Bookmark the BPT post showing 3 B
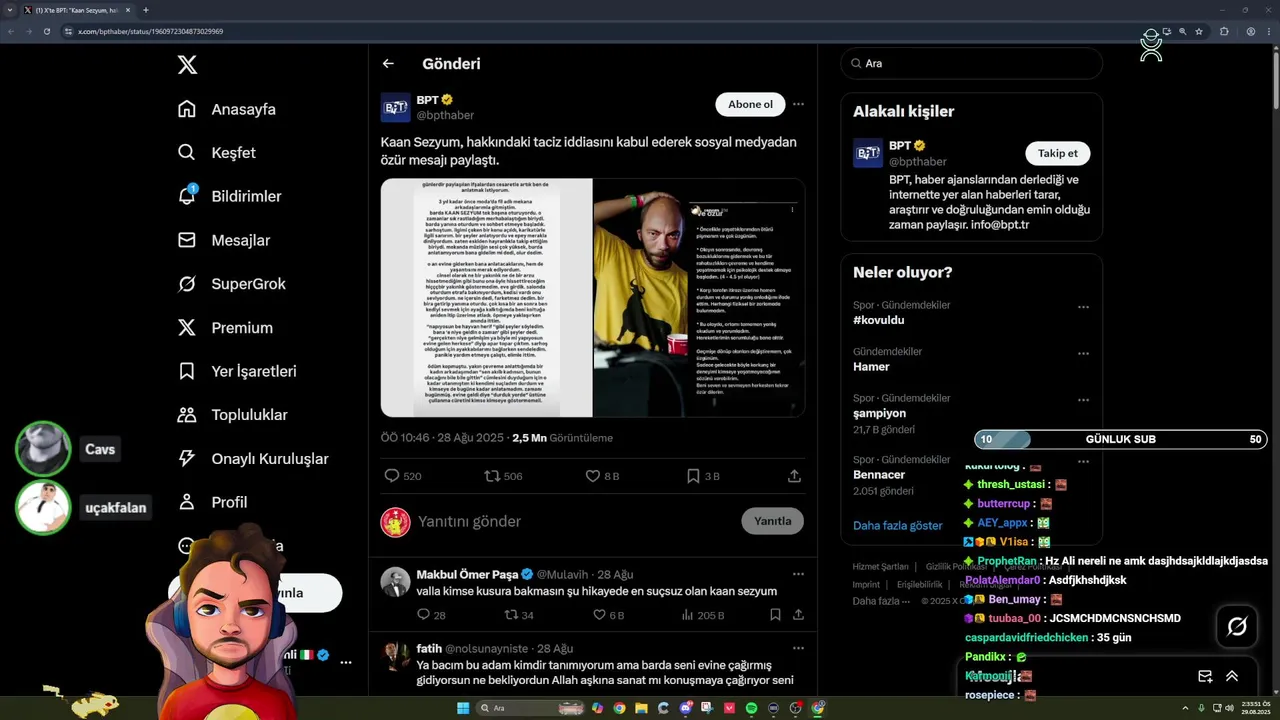This screenshot has height=720, width=1280. pos(693,476)
